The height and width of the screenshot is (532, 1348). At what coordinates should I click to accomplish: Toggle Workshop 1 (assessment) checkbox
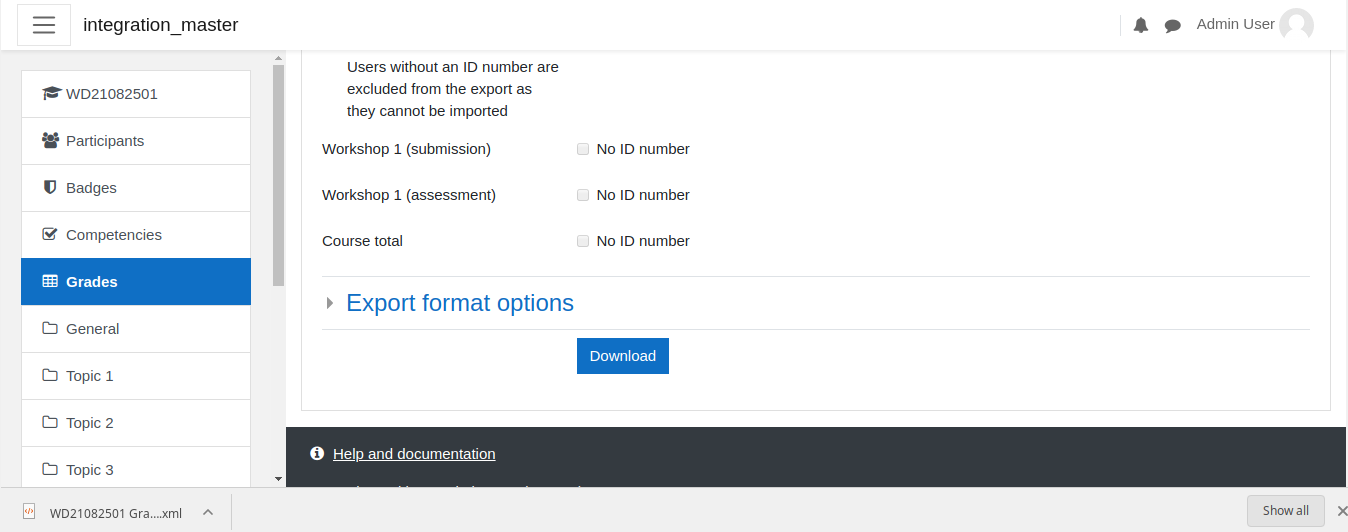pyautogui.click(x=583, y=195)
